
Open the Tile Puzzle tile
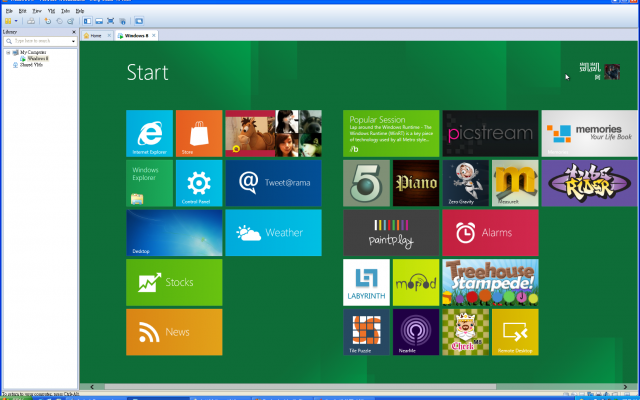[367, 332]
